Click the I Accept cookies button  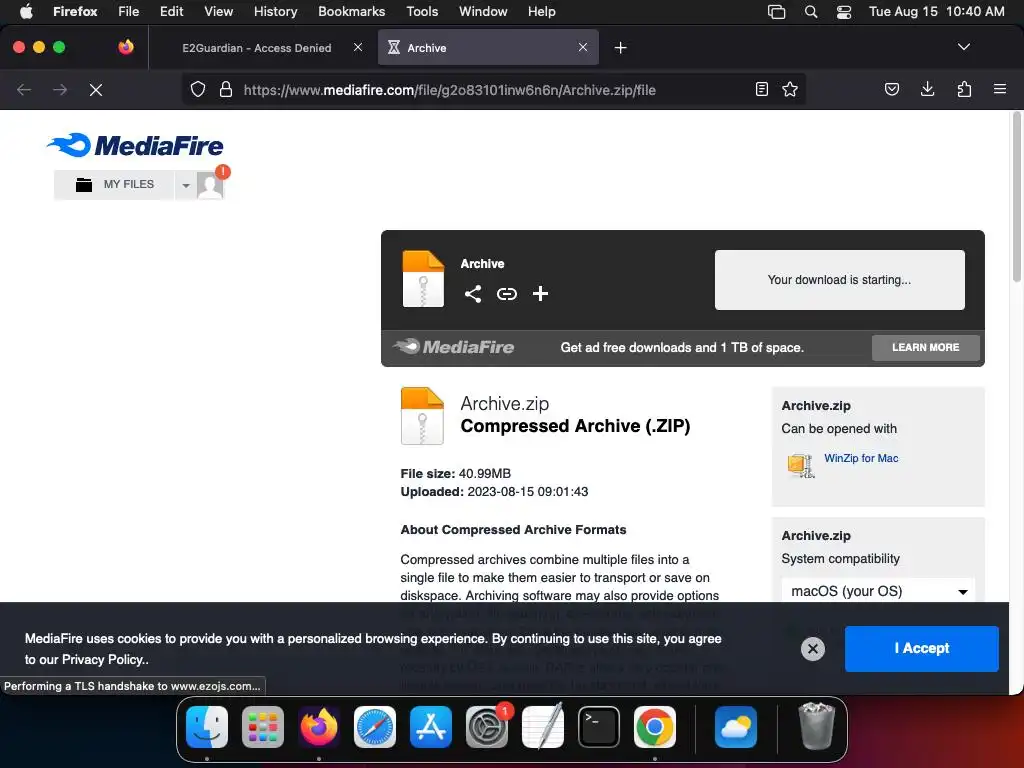[921, 648]
